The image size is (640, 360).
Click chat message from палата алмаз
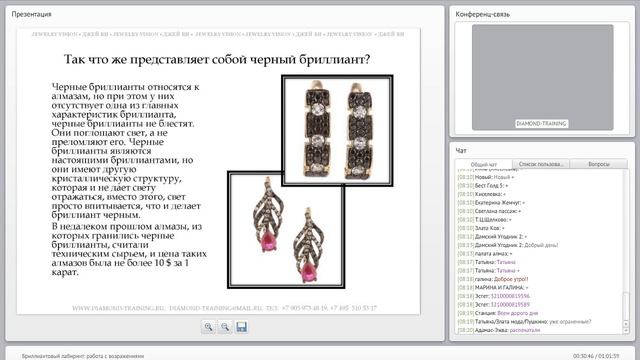485,254
